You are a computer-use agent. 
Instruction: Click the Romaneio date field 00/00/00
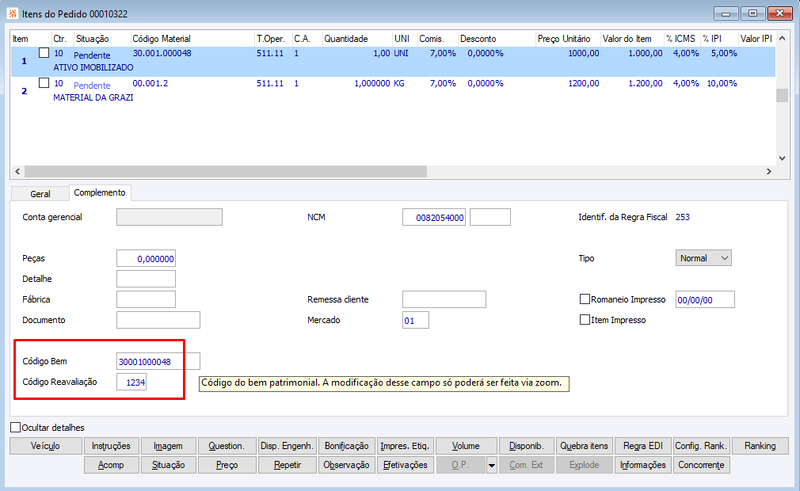pyautogui.click(x=705, y=300)
